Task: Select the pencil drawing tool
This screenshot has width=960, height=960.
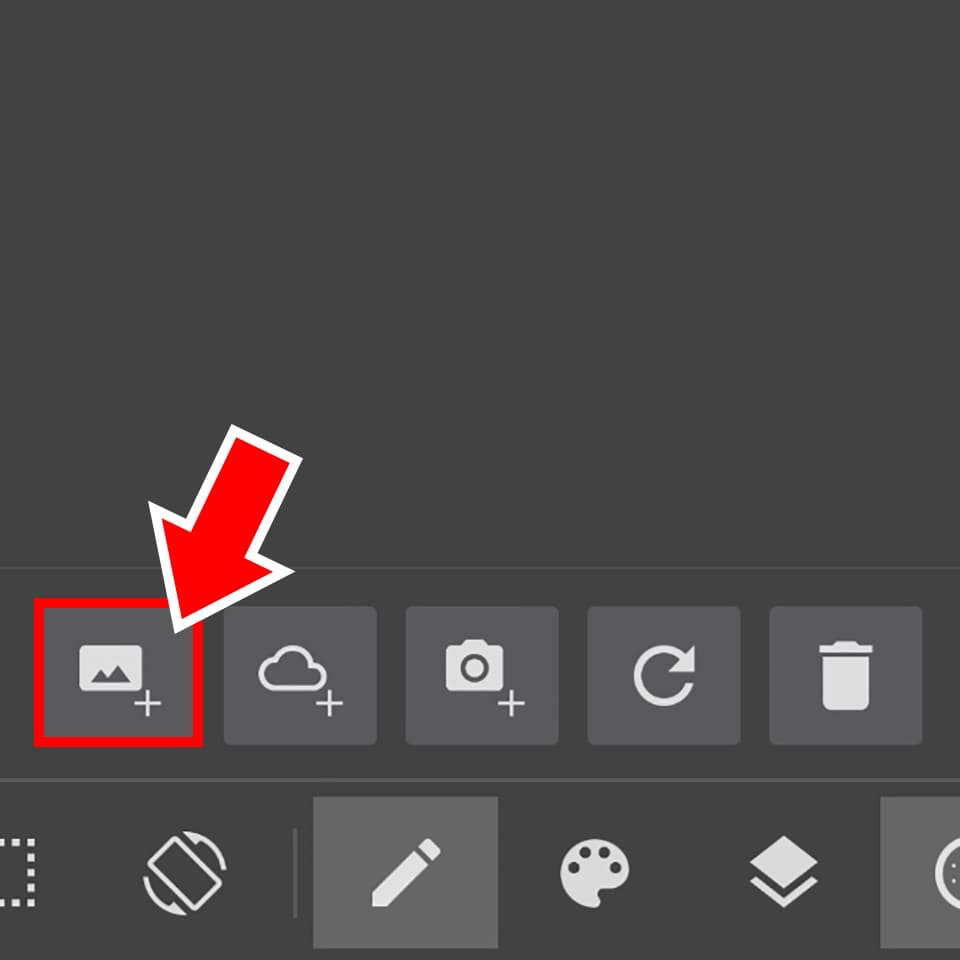Action: [x=405, y=872]
